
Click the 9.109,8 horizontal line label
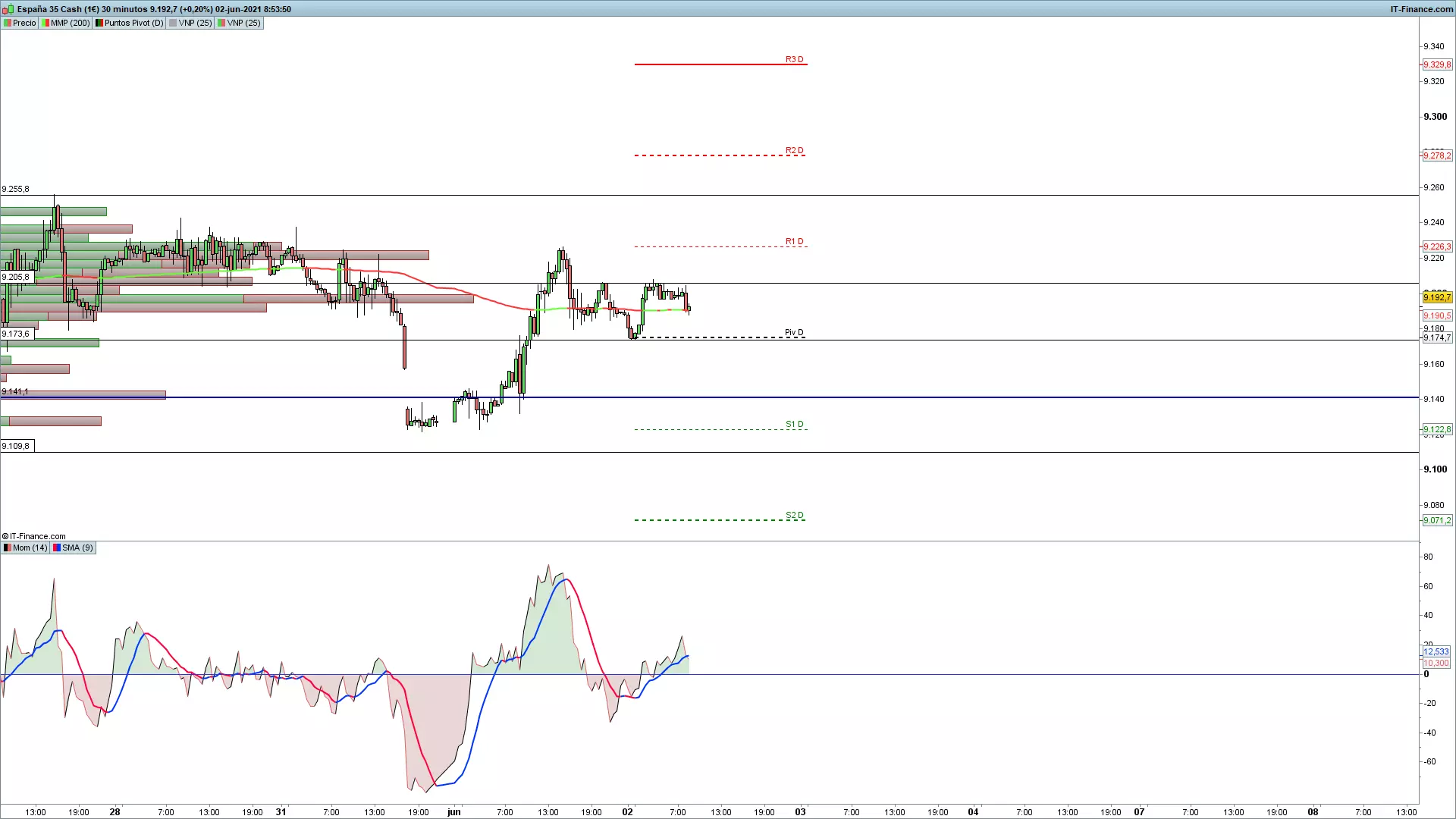16,446
